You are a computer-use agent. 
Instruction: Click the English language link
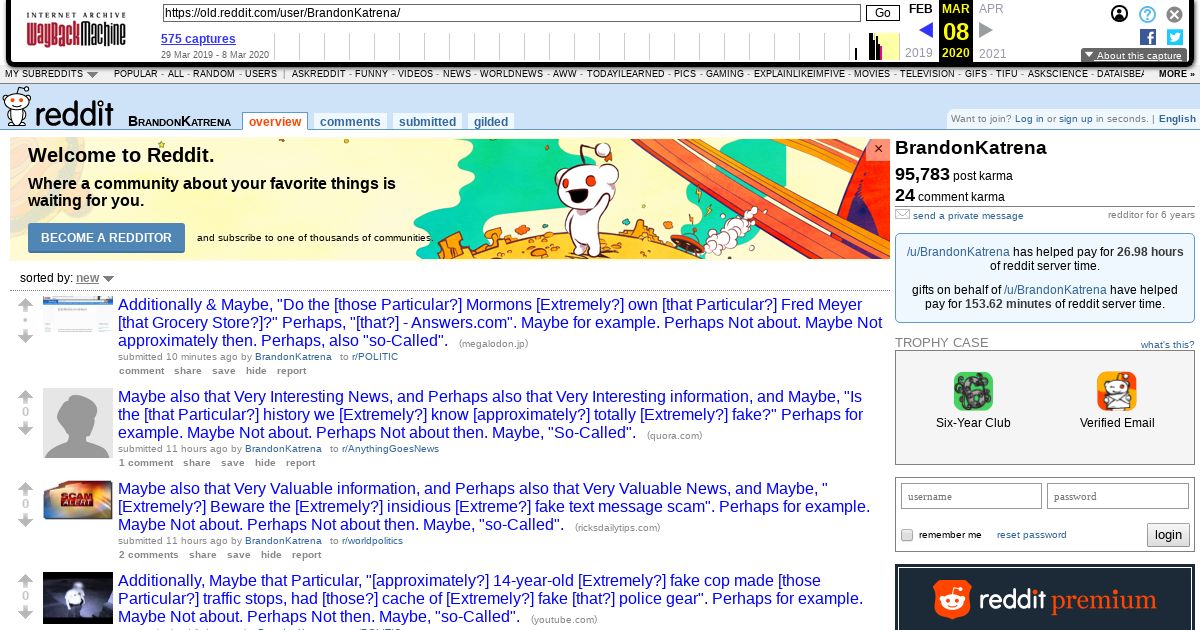pyautogui.click(x=1177, y=119)
